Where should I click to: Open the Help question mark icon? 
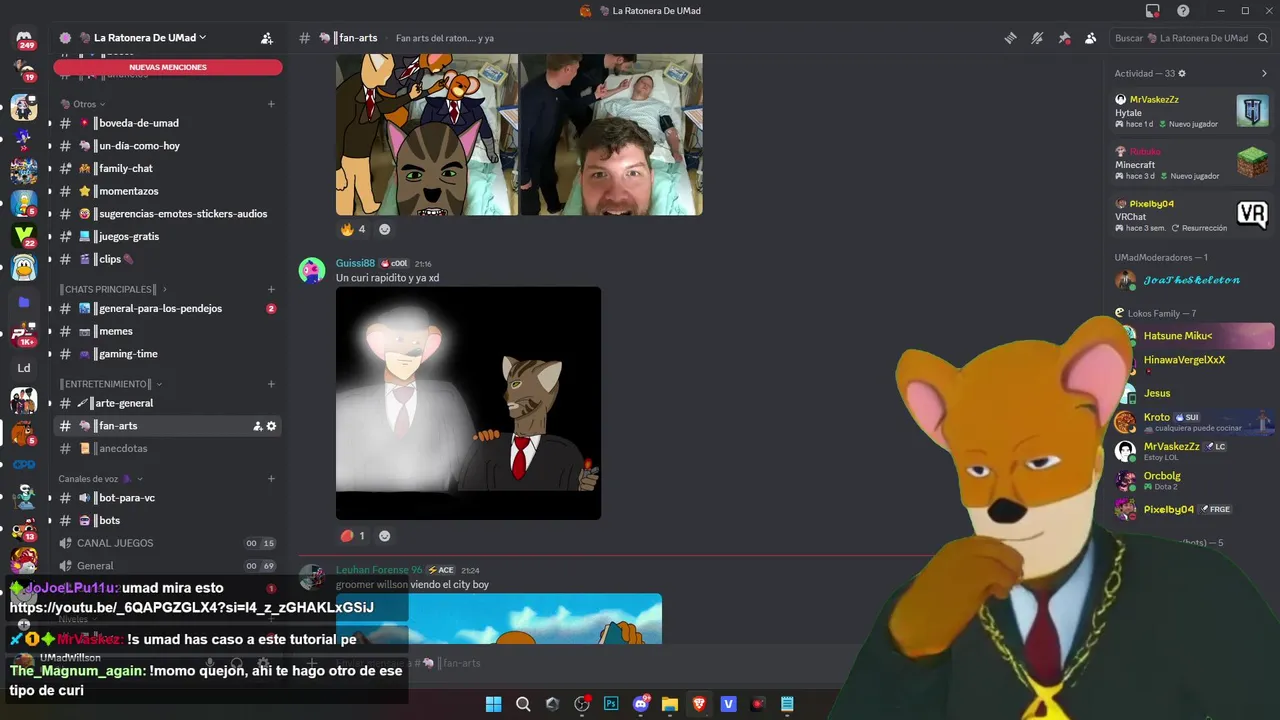(x=1183, y=11)
